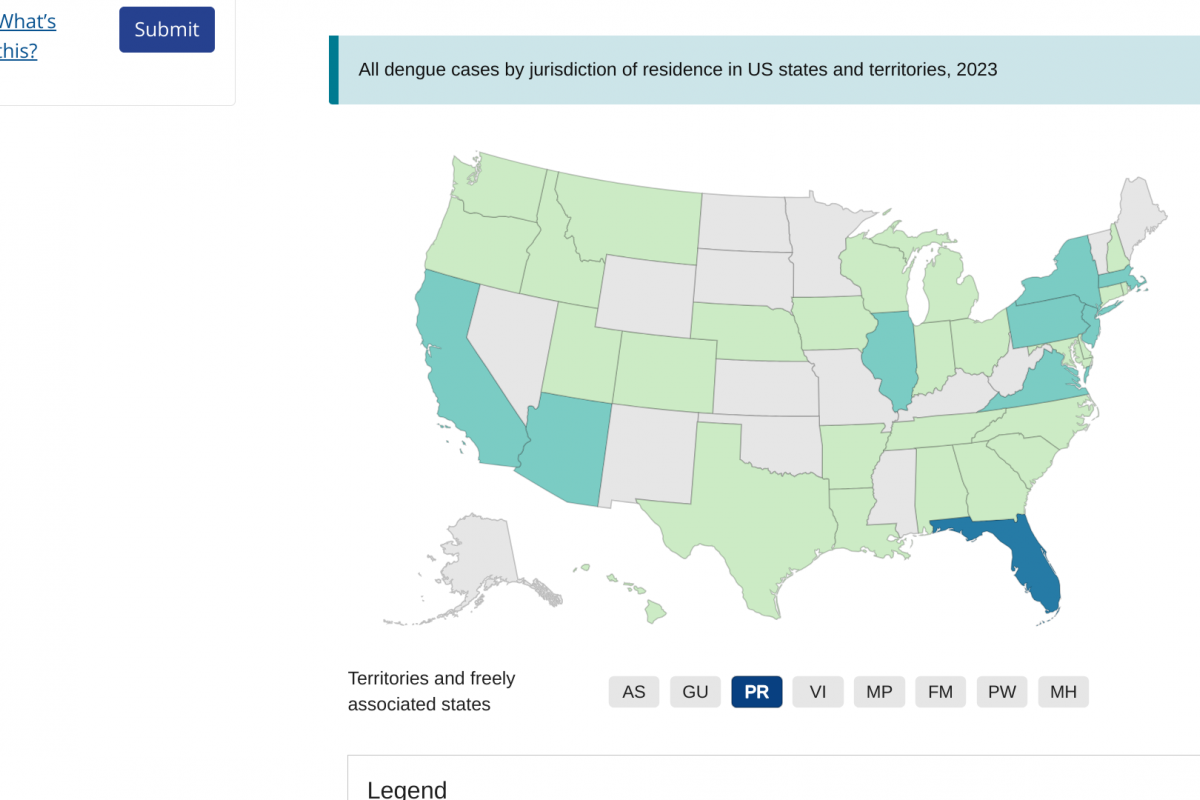Select the FM territory button
The image size is (1200, 800).
940,692
